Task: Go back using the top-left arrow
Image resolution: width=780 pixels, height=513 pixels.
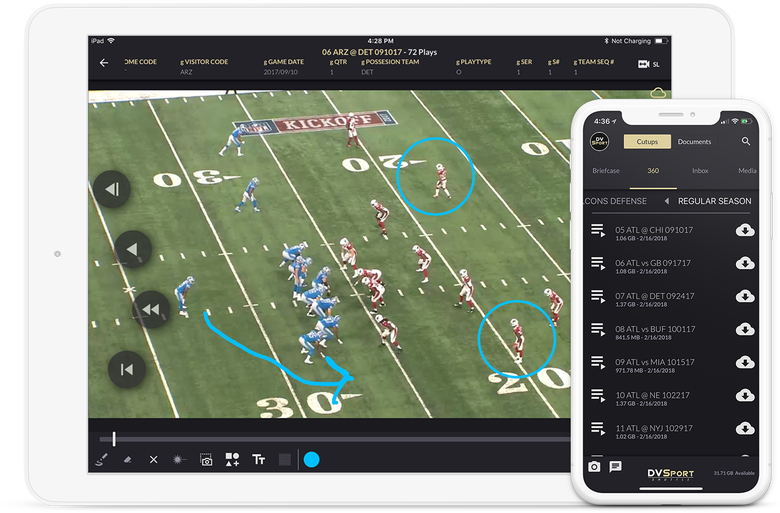Action: point(104,63)
